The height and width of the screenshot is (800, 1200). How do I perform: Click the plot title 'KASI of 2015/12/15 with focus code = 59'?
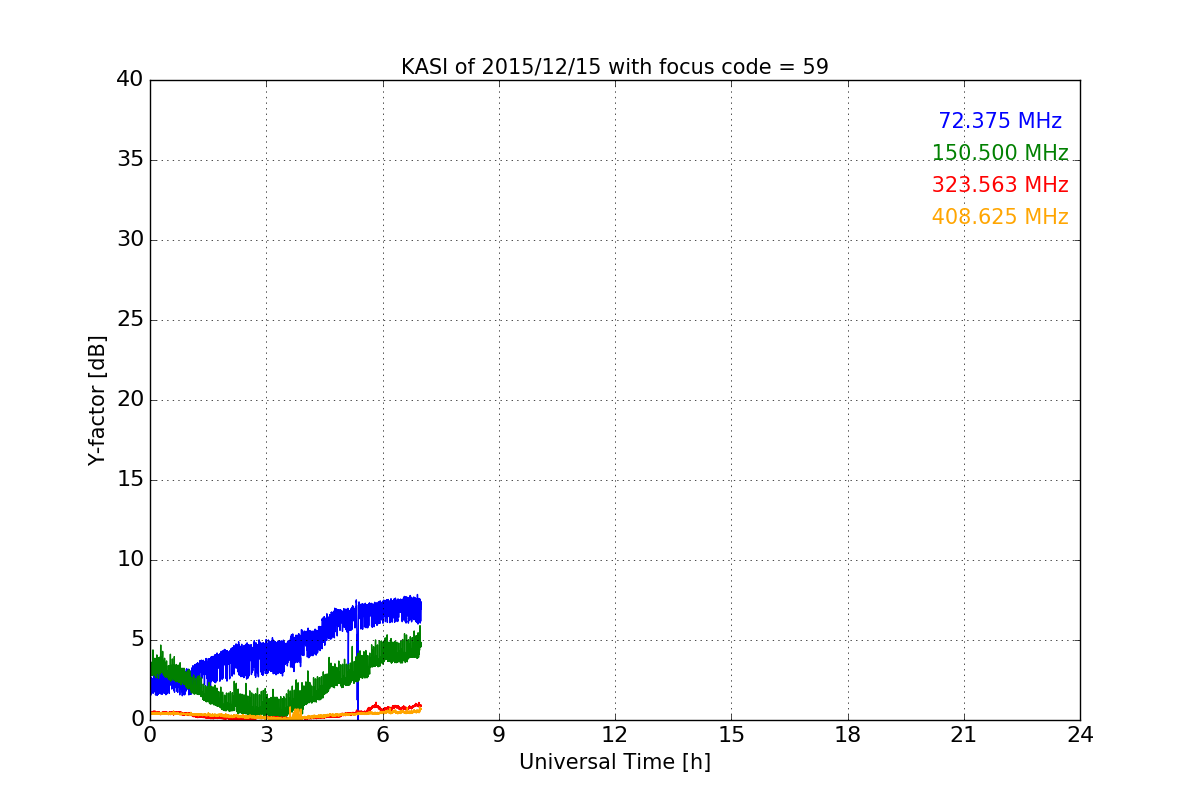coord(614,67)
